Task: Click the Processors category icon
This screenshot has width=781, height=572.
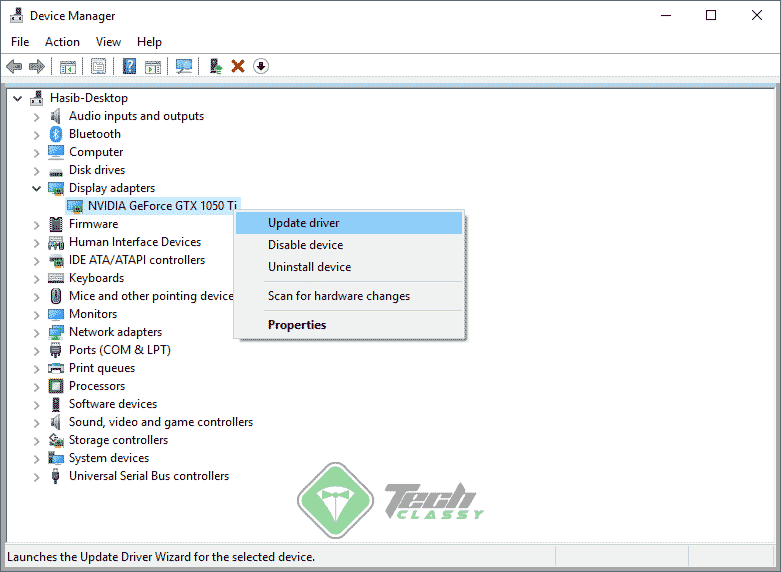Action: 56,386
